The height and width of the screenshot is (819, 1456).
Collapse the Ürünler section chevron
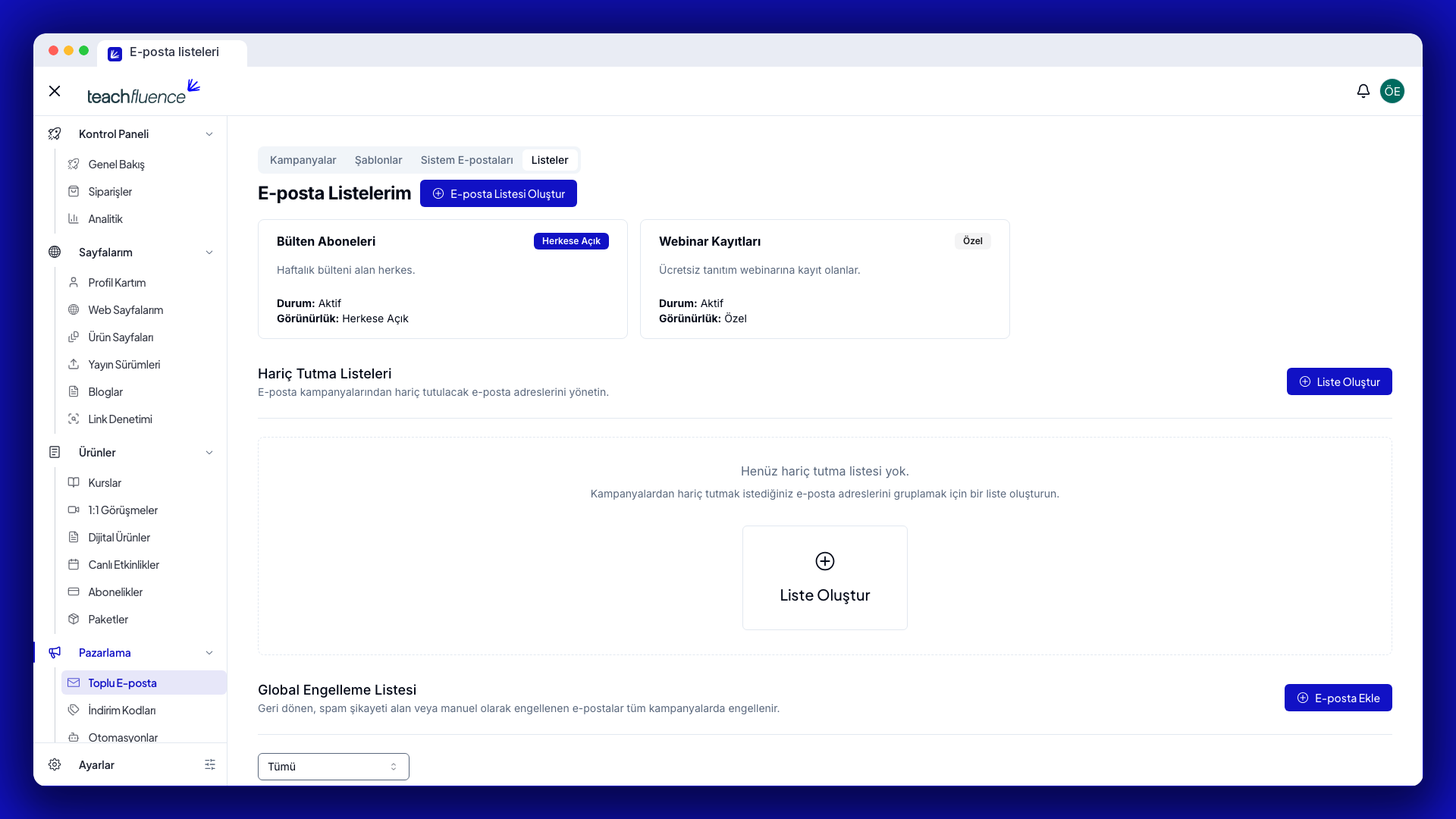pos(209,453)
